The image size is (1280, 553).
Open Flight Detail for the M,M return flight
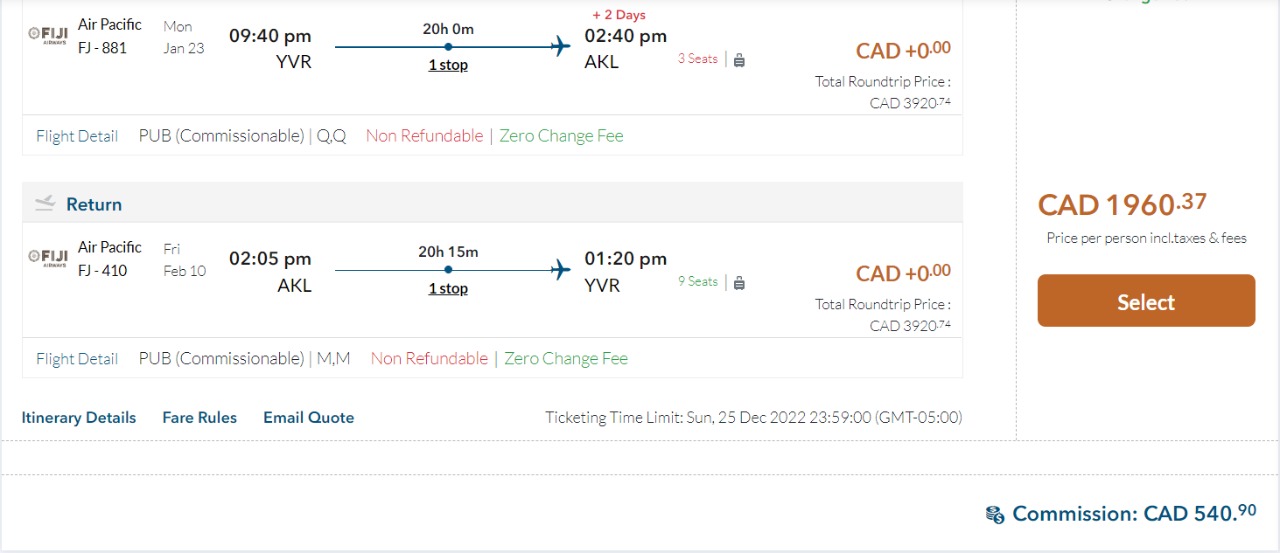coord(77,359)
